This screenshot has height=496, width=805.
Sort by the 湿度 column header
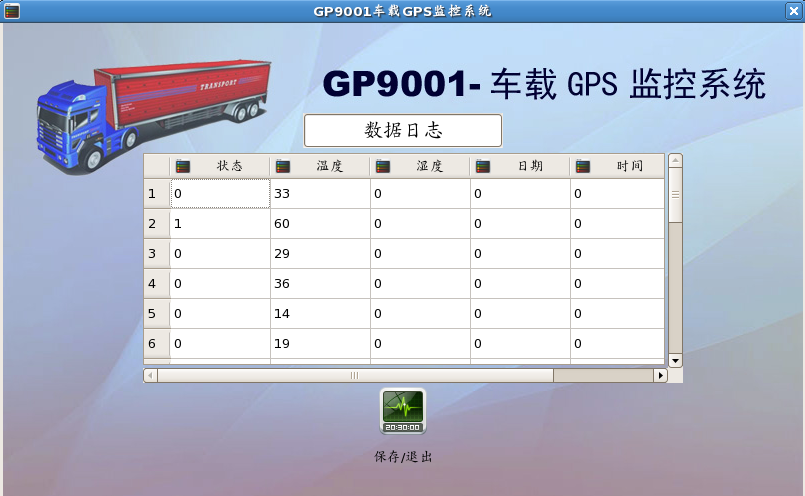pyautogui.click(x=420, y=166)
